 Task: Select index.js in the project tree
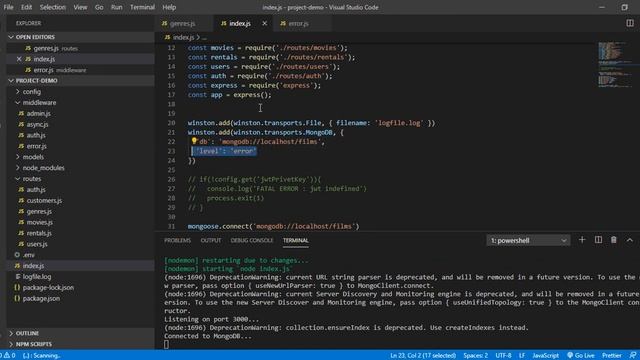pyautogui.click(x=80, y=266)
